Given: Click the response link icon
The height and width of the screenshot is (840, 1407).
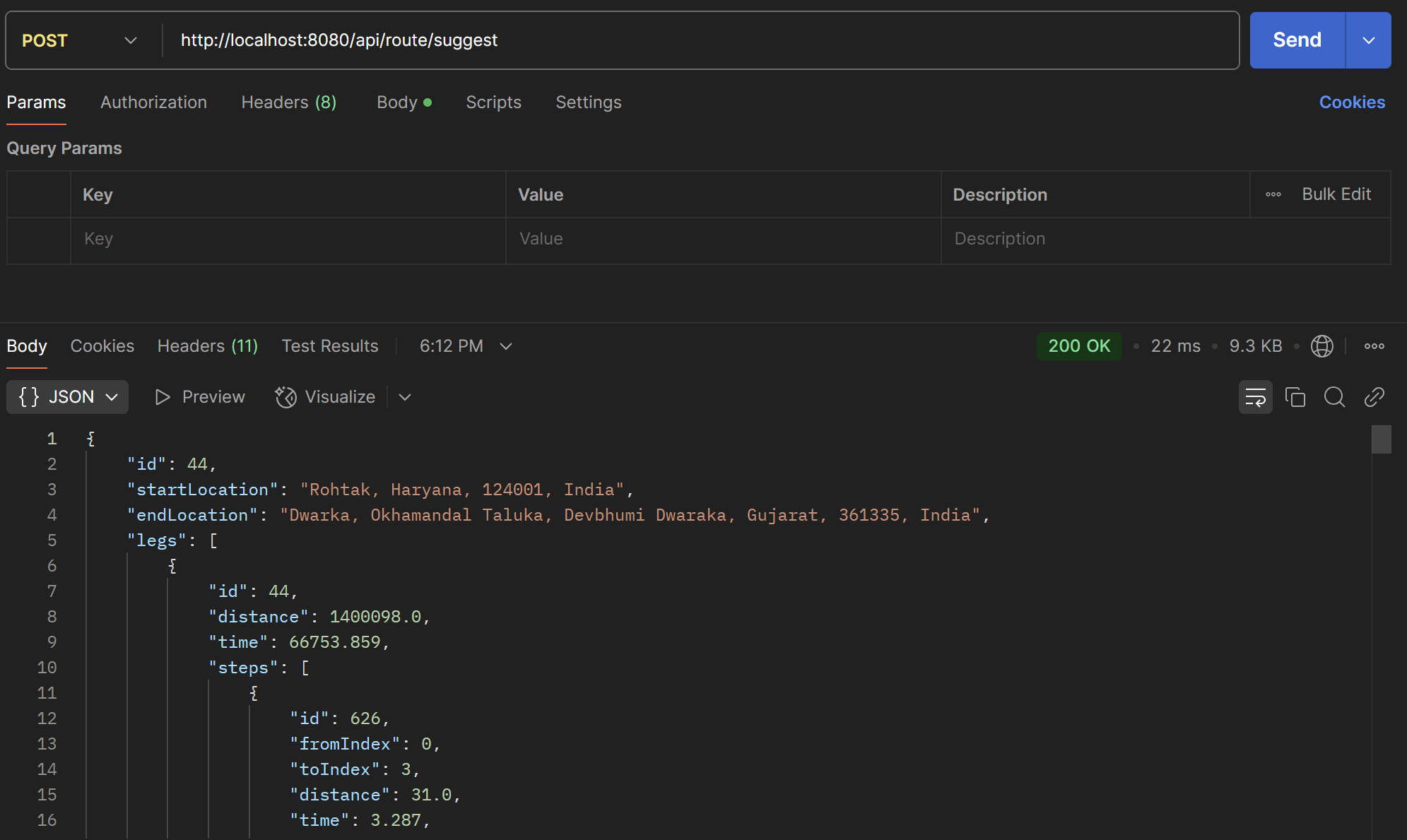Looking at the screenshot, I should tap(1374, 397).
